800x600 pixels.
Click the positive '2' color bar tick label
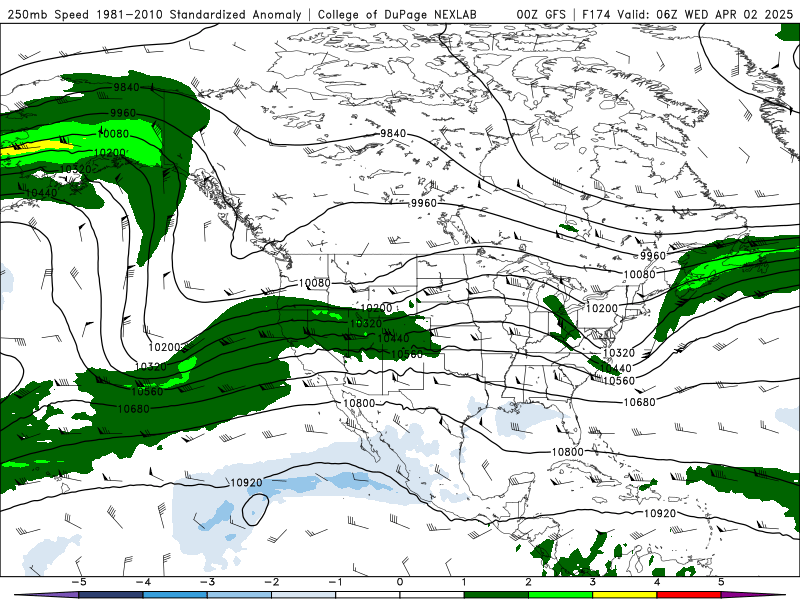pos(529,582)
